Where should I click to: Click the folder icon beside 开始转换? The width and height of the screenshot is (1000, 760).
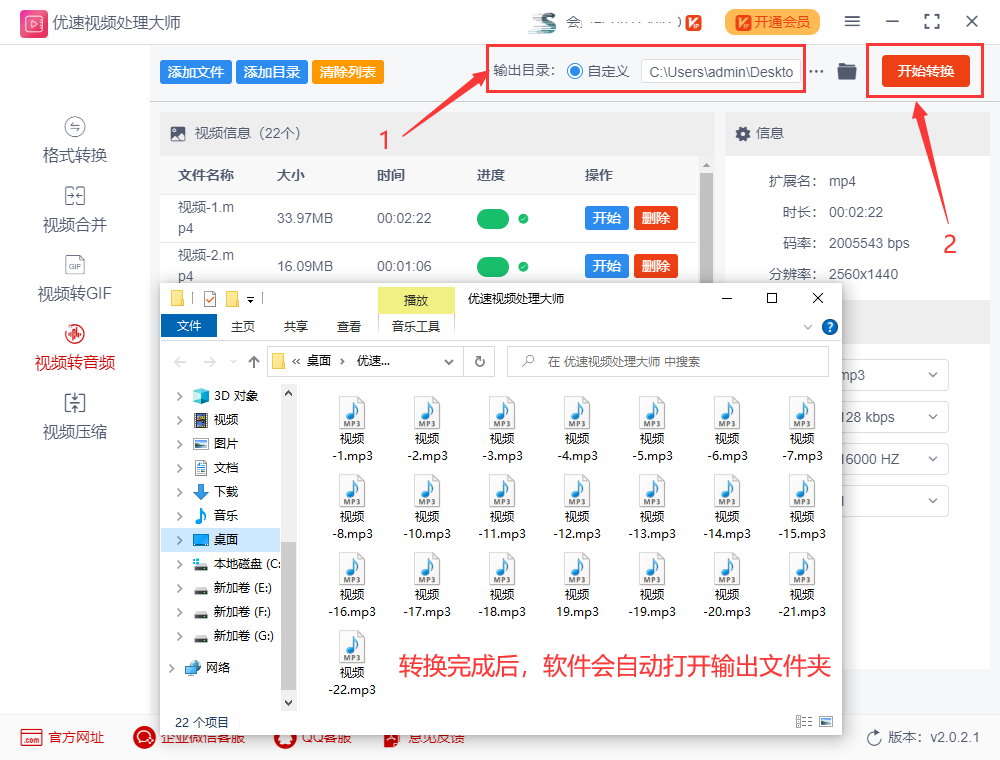click(846, 70)
